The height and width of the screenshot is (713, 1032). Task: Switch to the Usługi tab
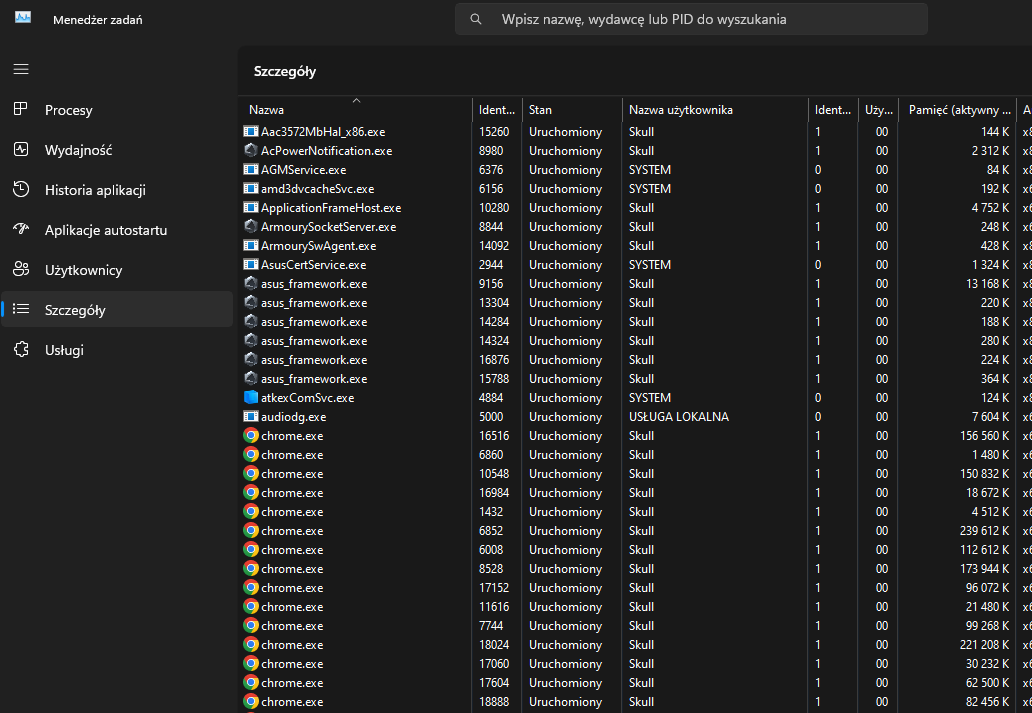point(117,350)
